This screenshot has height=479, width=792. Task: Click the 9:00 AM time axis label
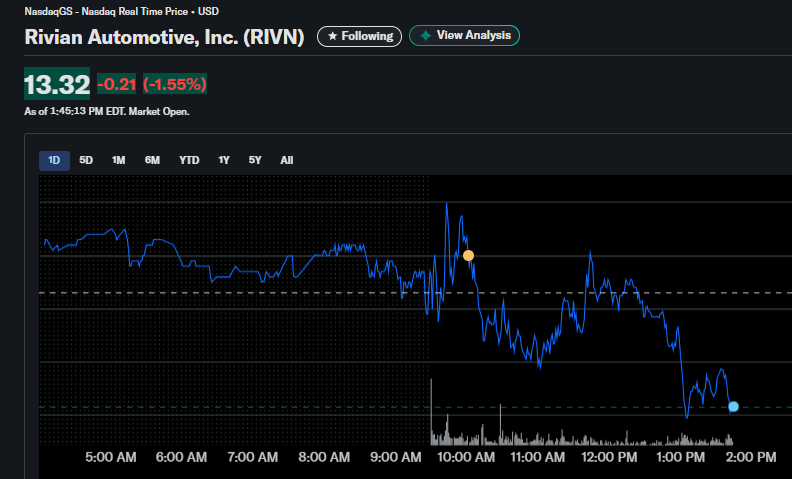tap(395, 457)
